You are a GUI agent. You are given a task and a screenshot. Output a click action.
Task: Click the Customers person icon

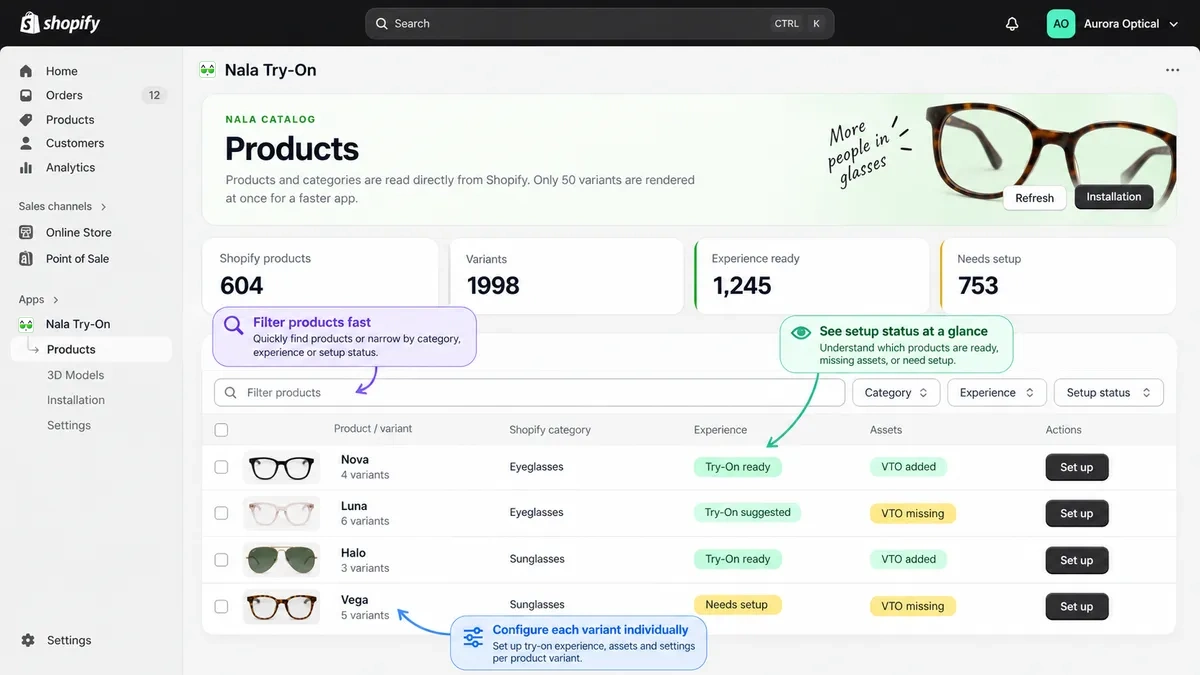26,143
